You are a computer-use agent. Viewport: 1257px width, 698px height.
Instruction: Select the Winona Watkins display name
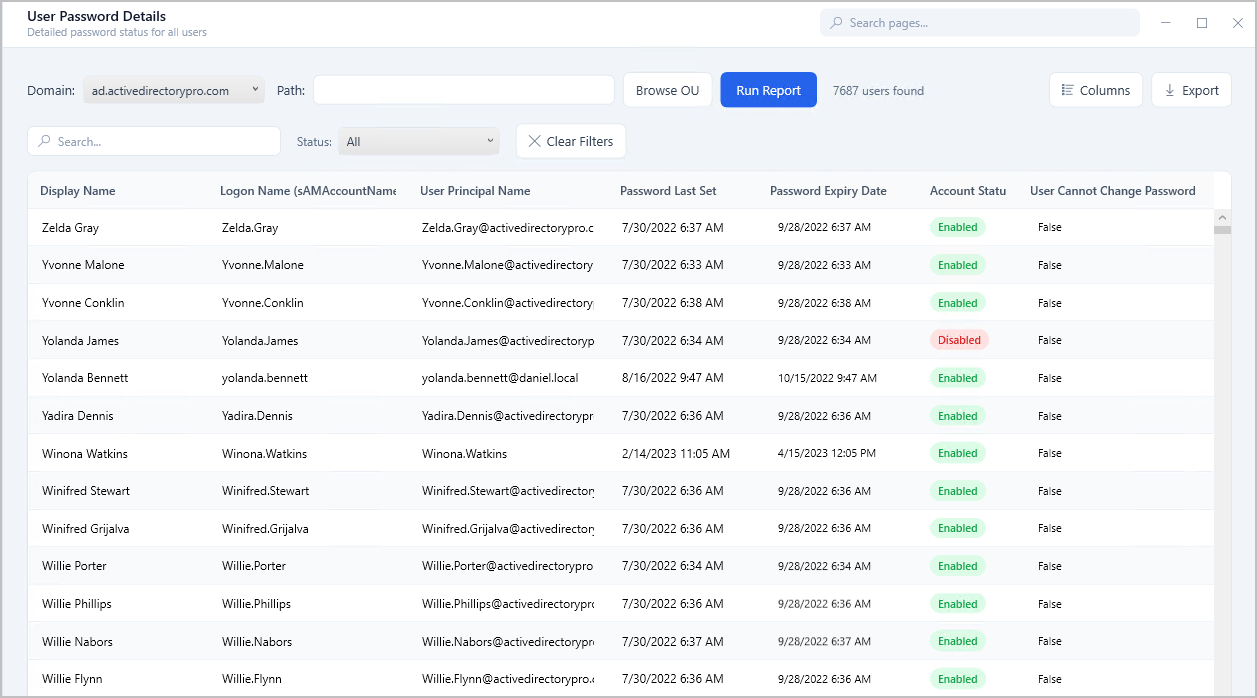[84, 454]
